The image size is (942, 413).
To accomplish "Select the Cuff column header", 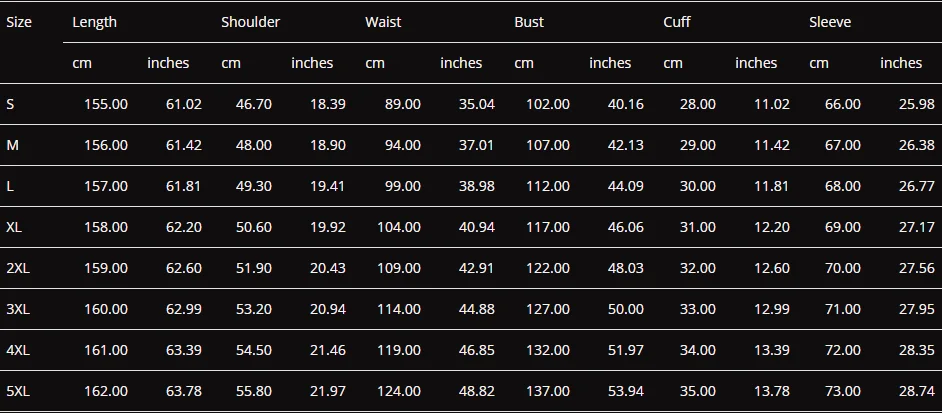I will pyautogui.click(x=676, y=22).
